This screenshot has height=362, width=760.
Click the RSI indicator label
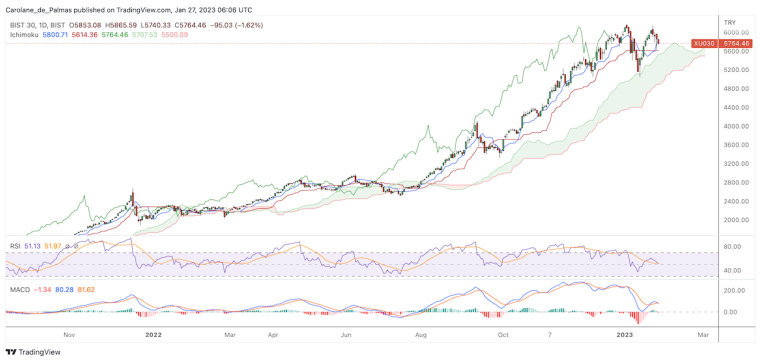click(x=16, y=246)
